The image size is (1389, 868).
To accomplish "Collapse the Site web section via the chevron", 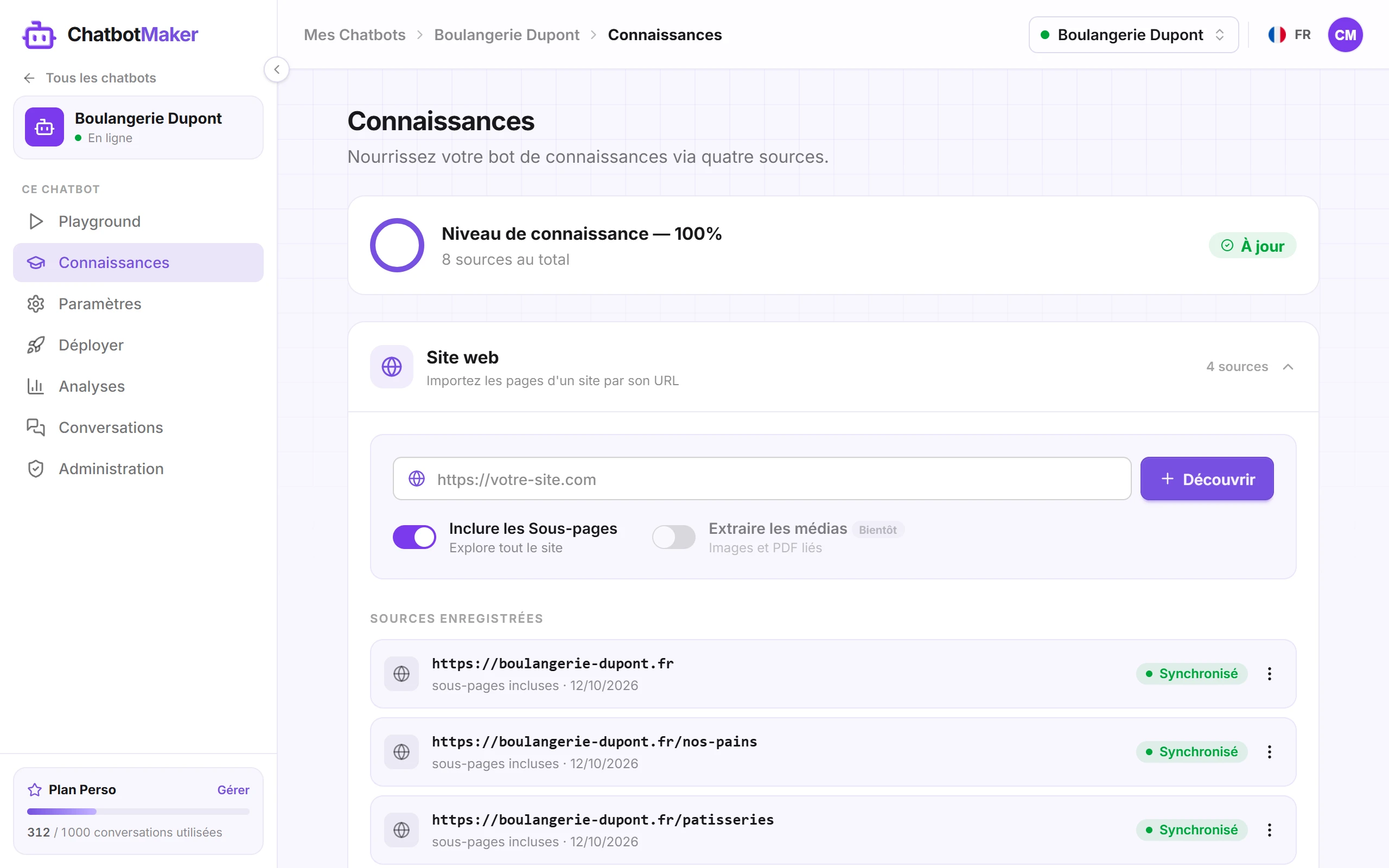I will click(1288, 367).
